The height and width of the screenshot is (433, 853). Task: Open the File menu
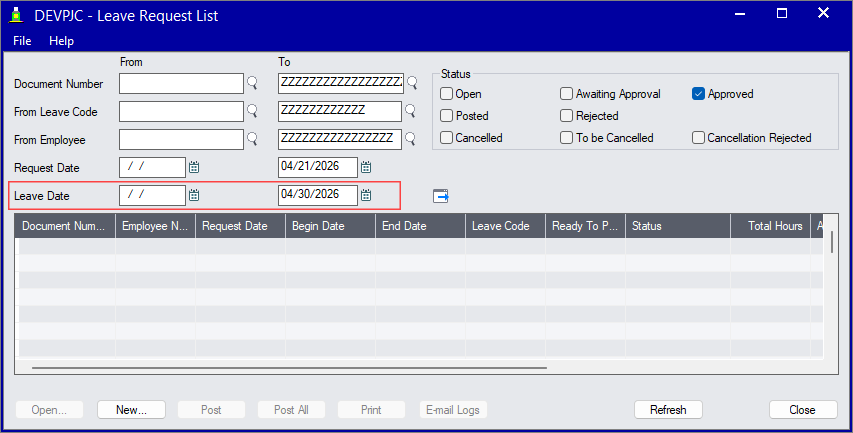(22, 41)
